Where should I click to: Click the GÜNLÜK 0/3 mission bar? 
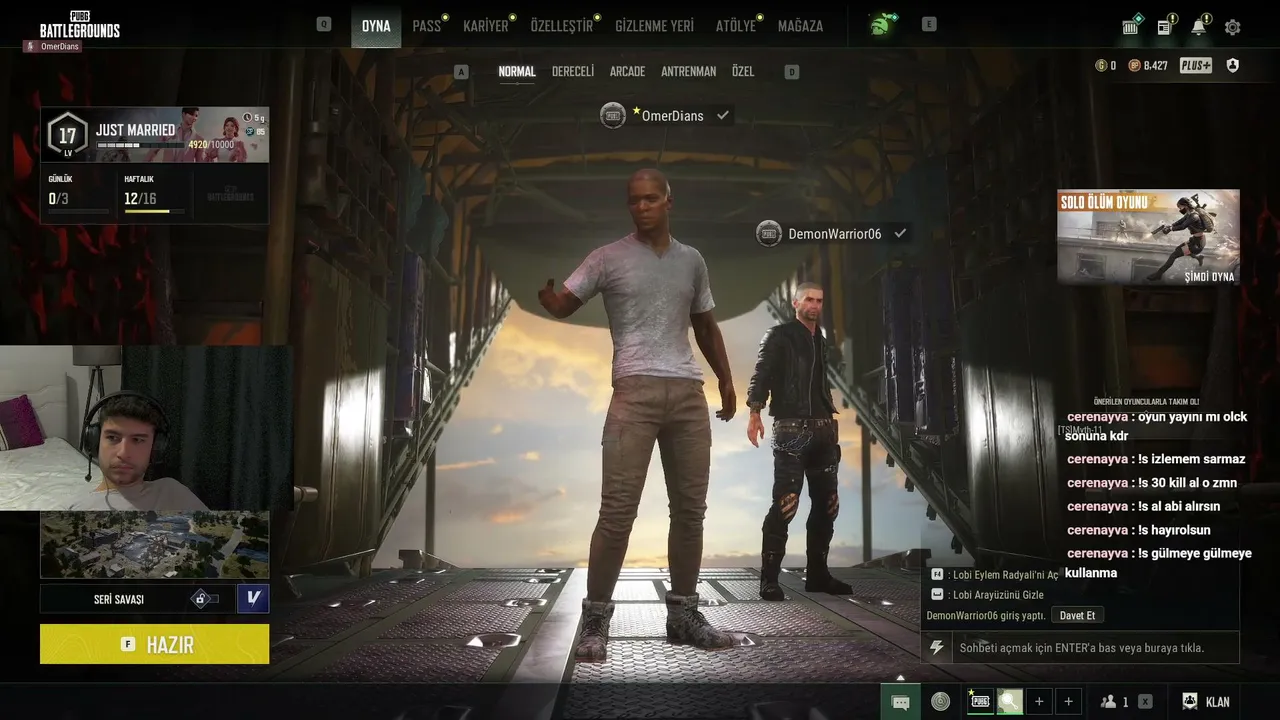point(78,211)
